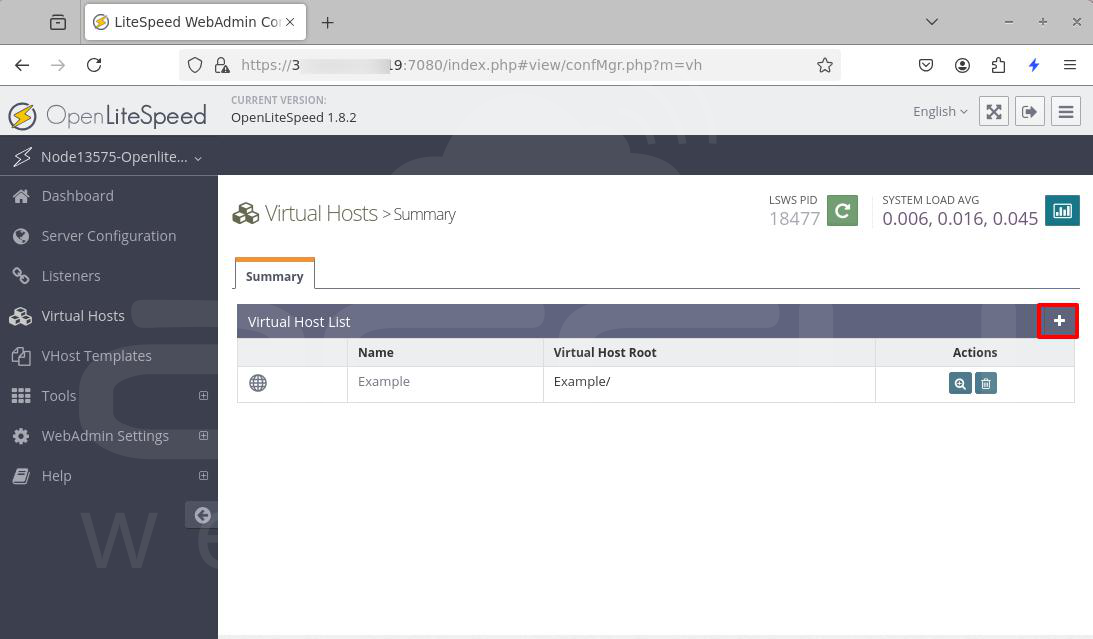Click the LSWS PID value 18477

point(794,219)
